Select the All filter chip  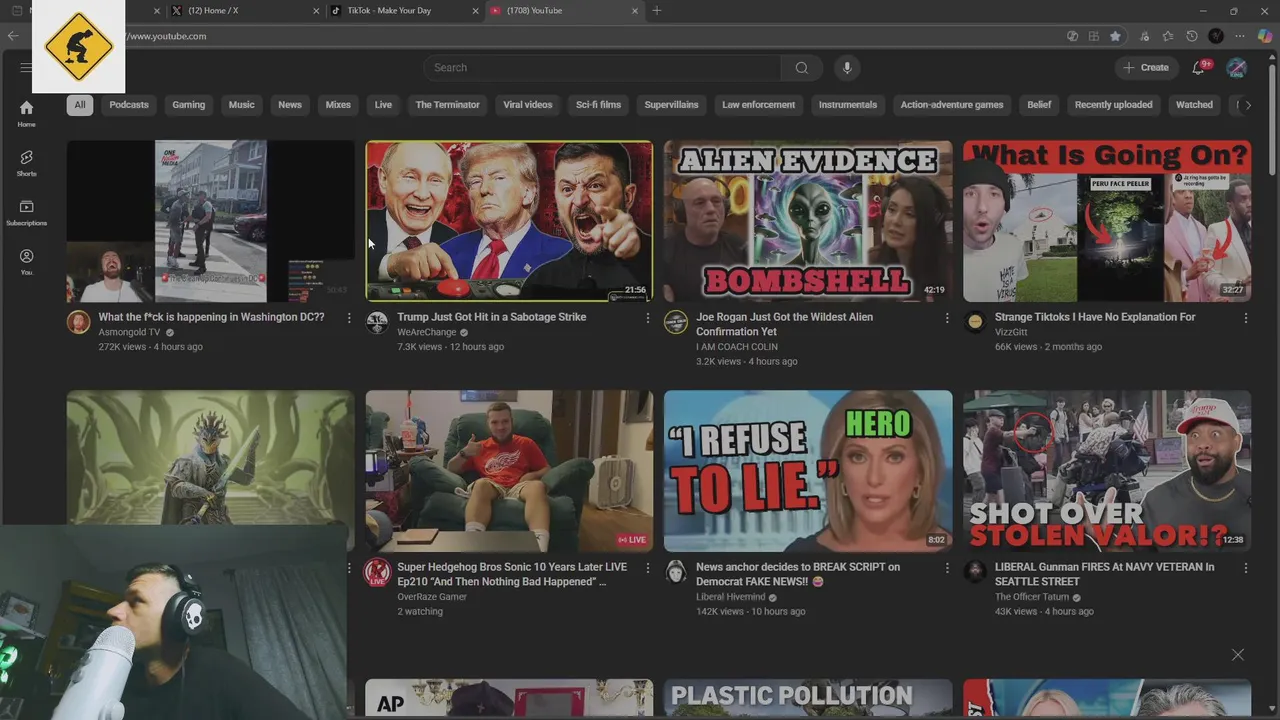click(80, 105)
